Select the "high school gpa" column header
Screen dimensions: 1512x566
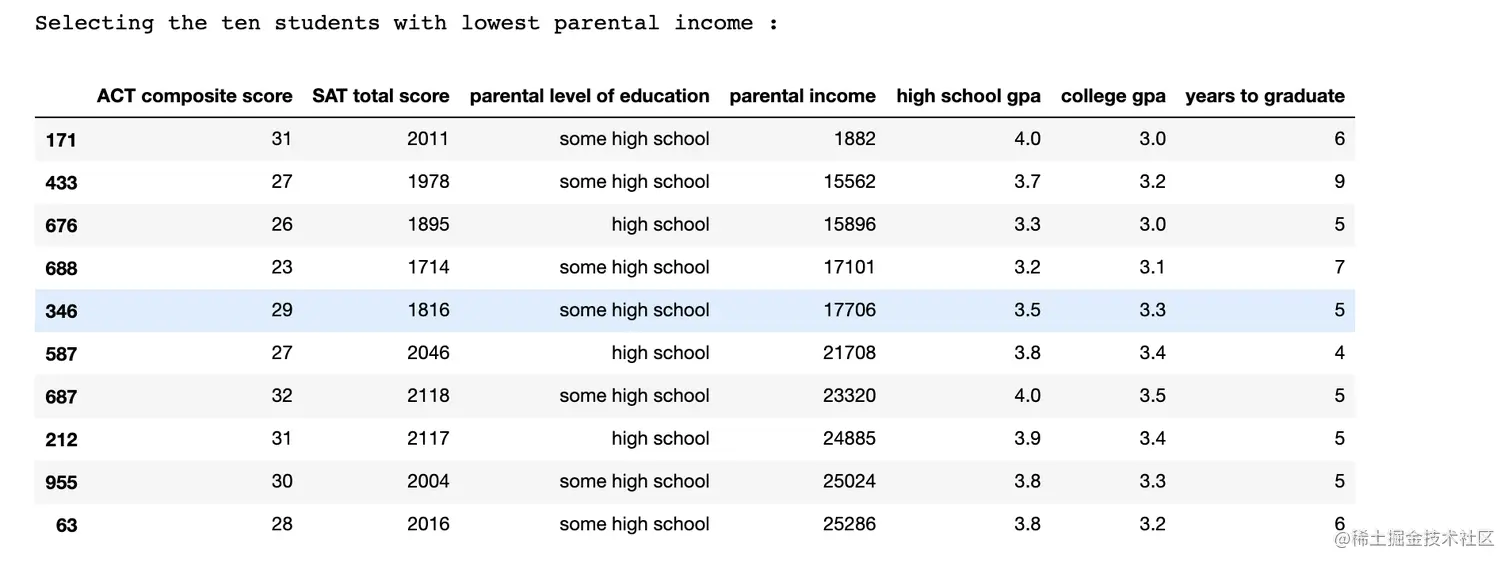pos(968,96)
